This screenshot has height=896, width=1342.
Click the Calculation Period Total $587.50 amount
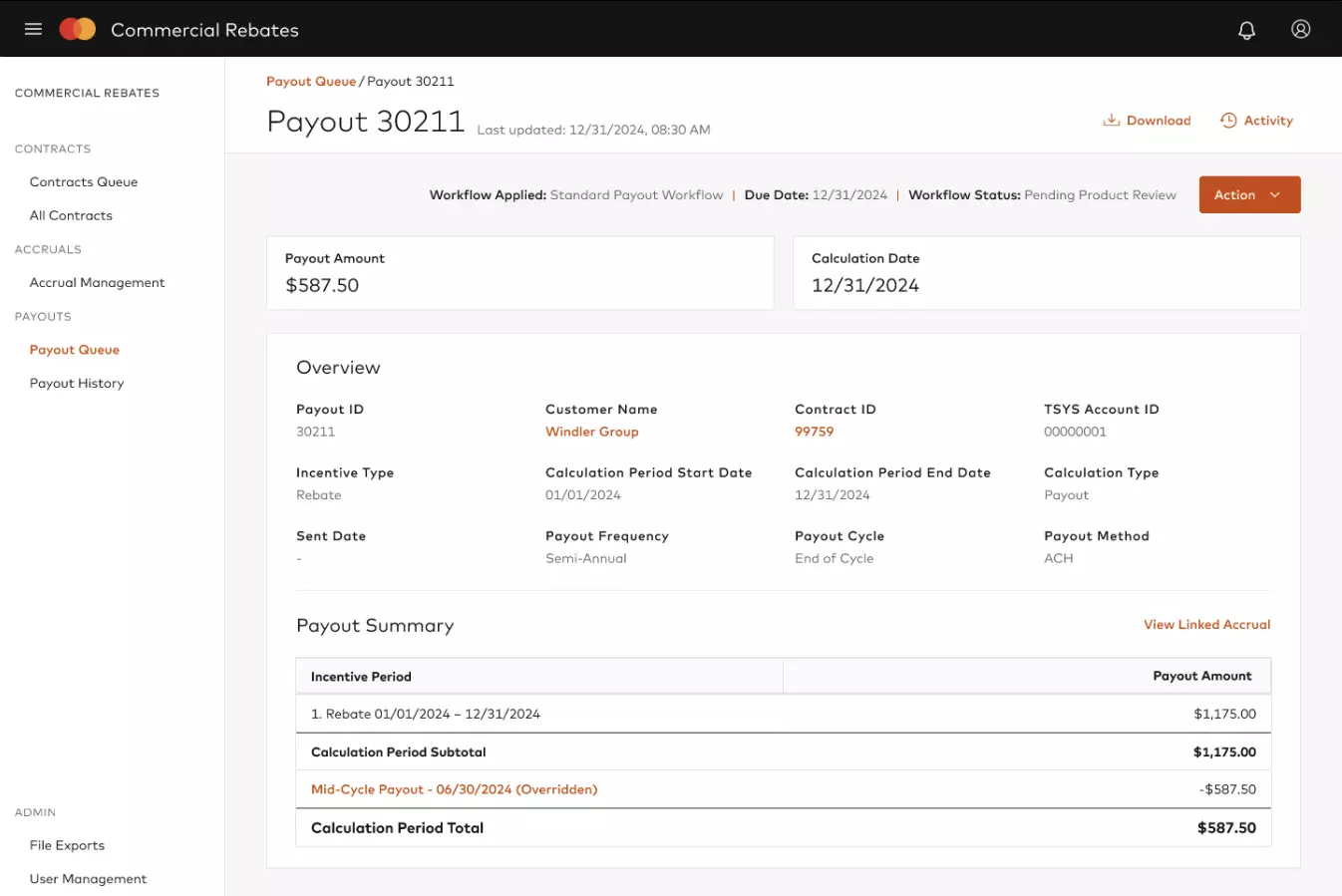(x=1226, y=828)
